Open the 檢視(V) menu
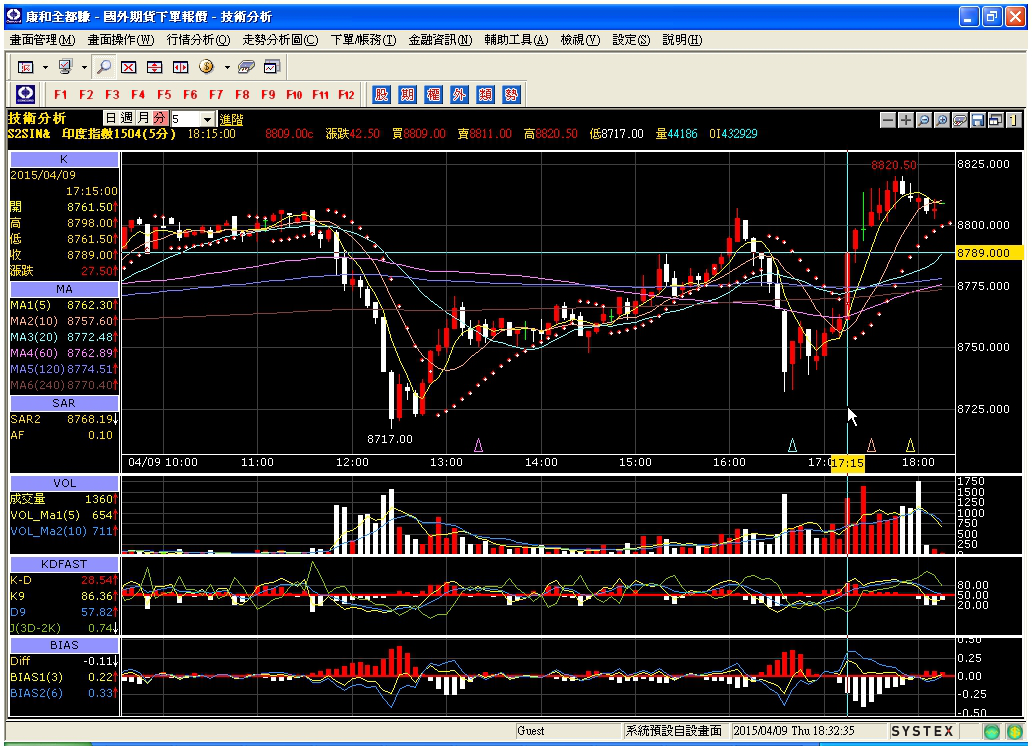This screenshot has height=746, width=1032. [x=580, y=40]
